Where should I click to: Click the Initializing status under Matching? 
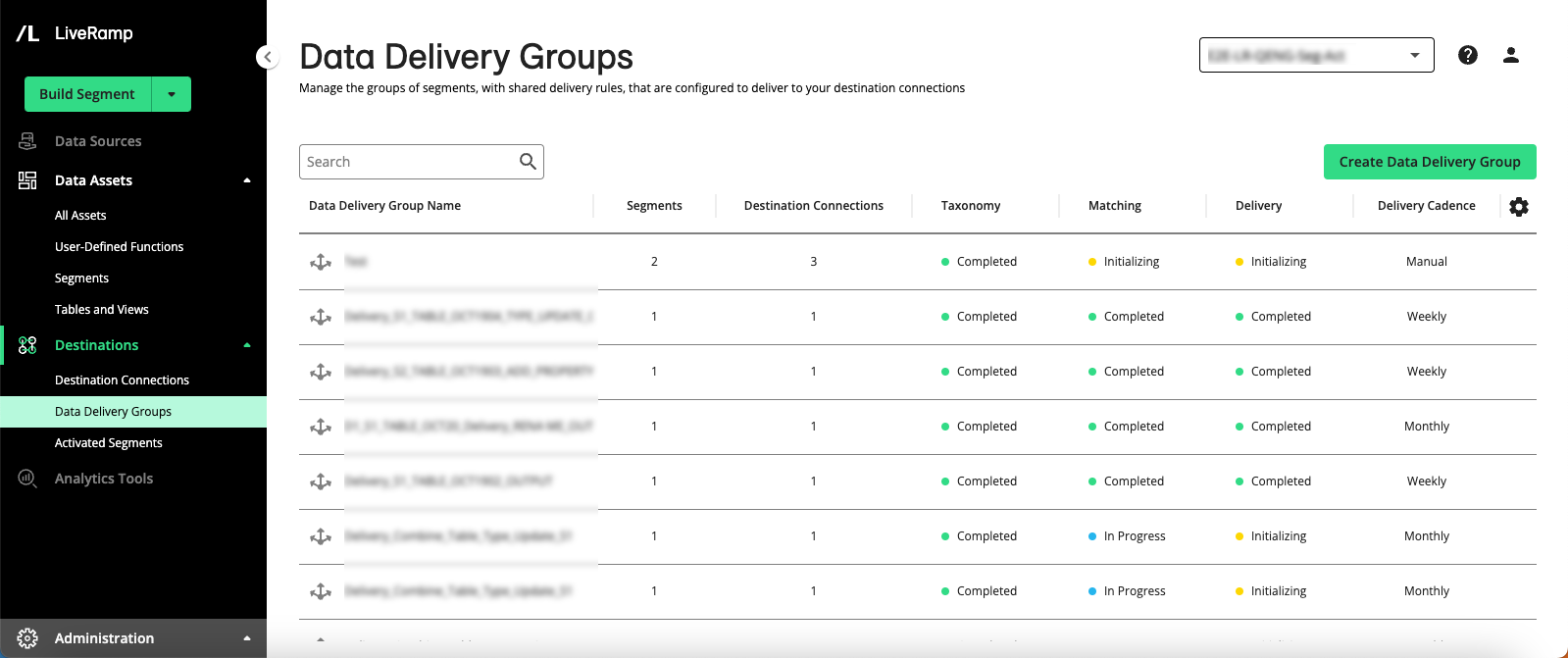1124,262
